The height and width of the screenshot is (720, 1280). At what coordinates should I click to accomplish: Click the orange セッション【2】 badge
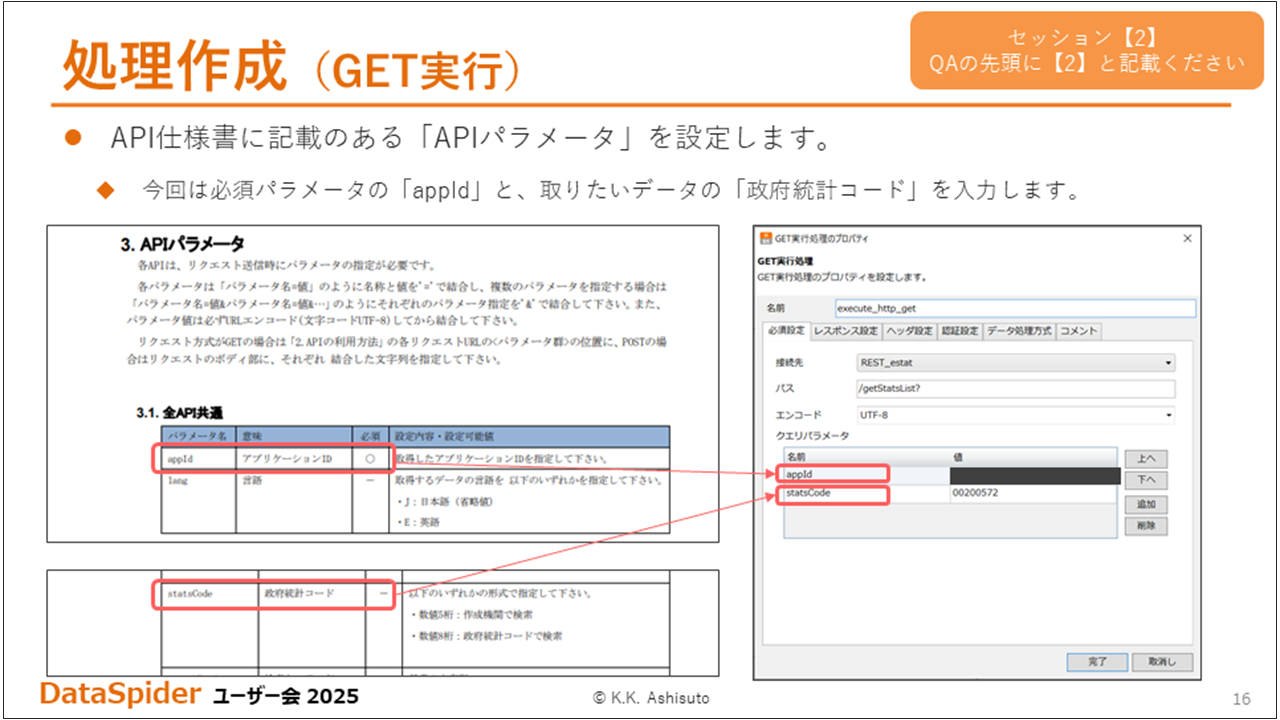(x=1087, y=51)
